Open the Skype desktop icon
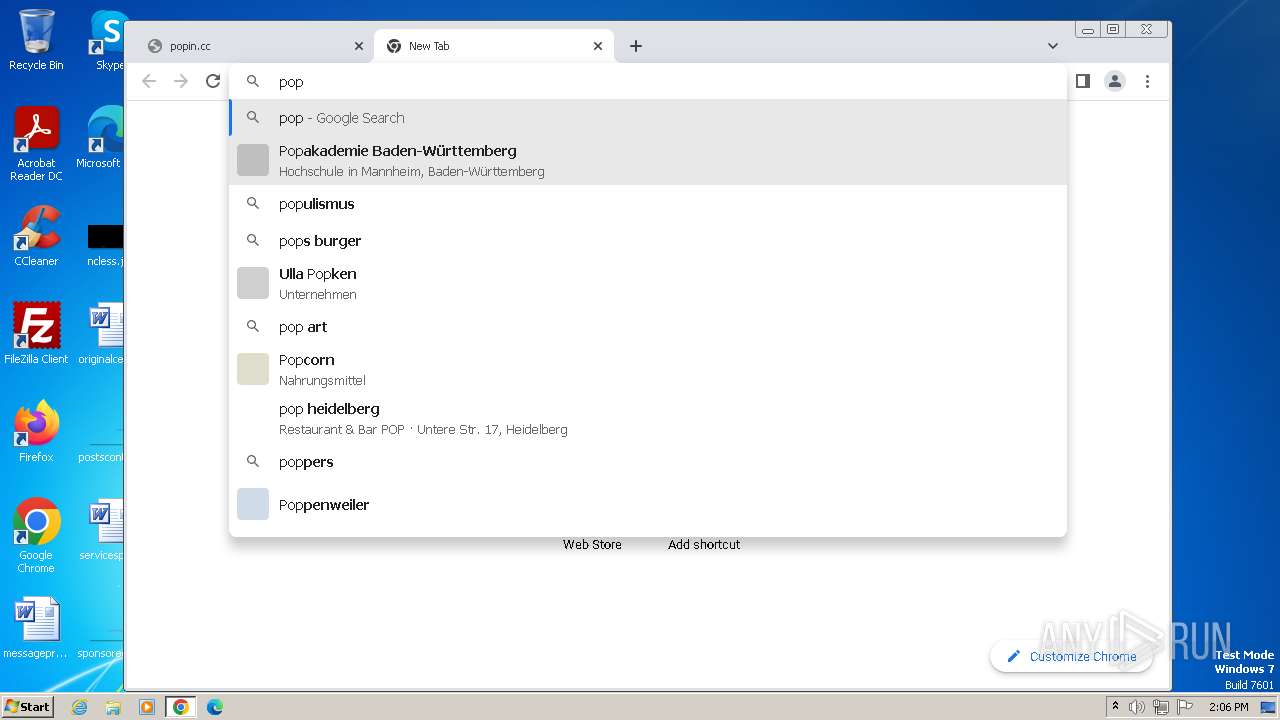 [107, 40]
